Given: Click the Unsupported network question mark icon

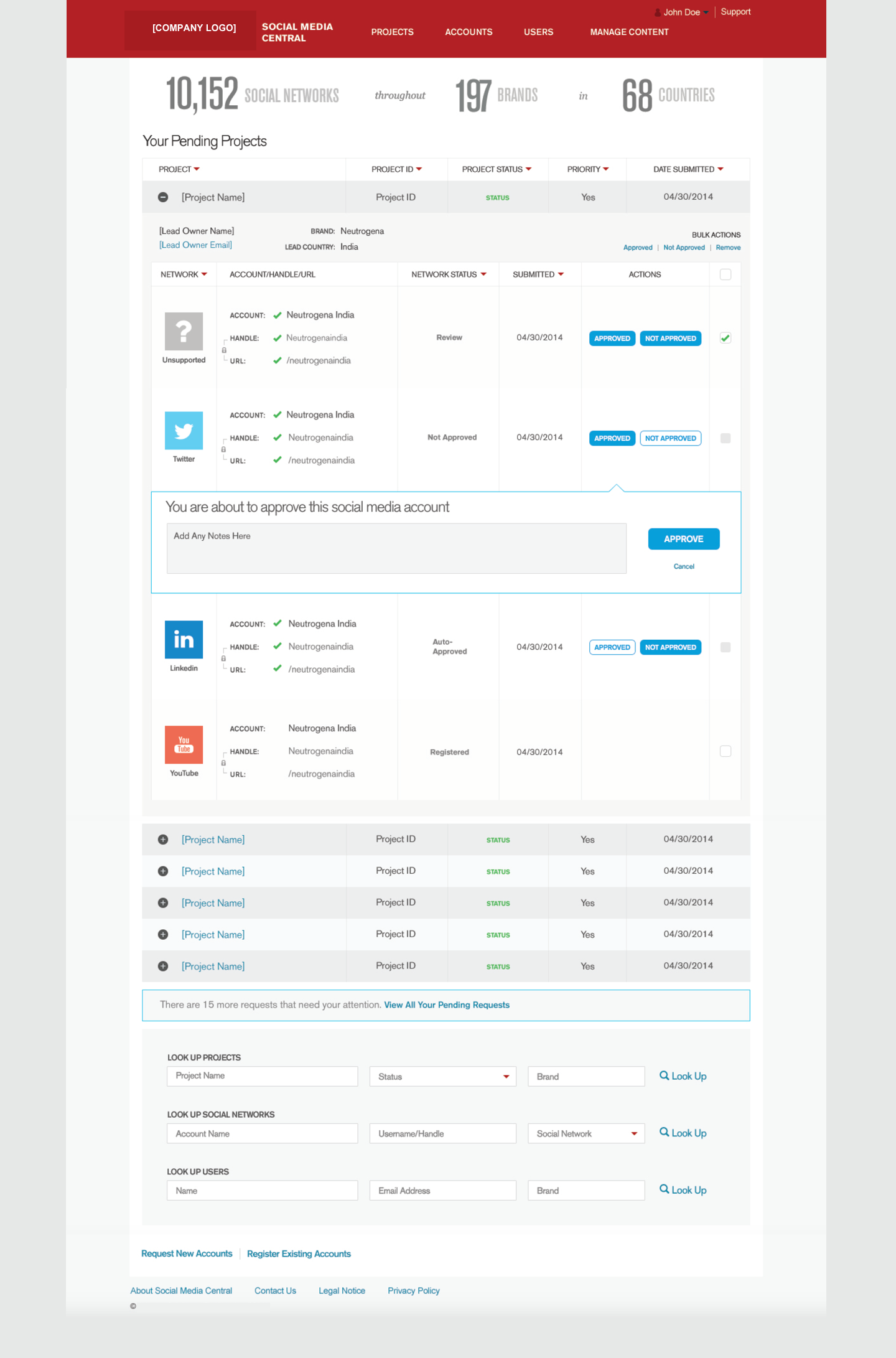Looking at the screenshot, I should [184, 331].
